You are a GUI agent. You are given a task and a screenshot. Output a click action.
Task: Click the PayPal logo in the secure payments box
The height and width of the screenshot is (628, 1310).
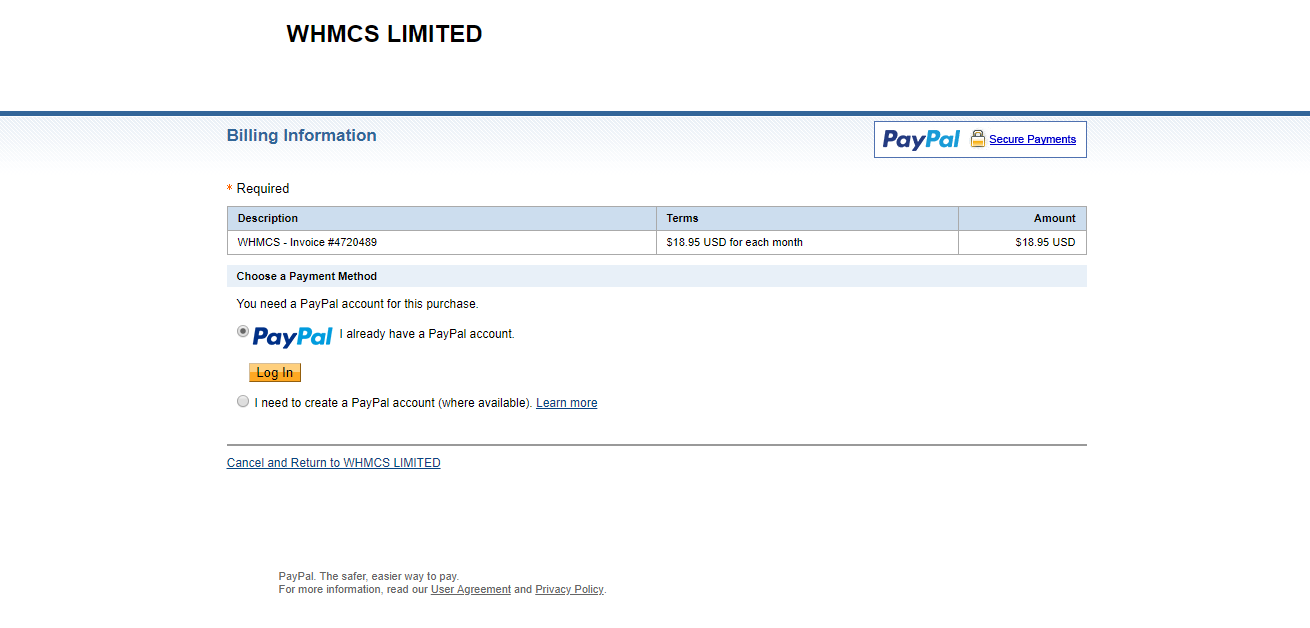921,140
